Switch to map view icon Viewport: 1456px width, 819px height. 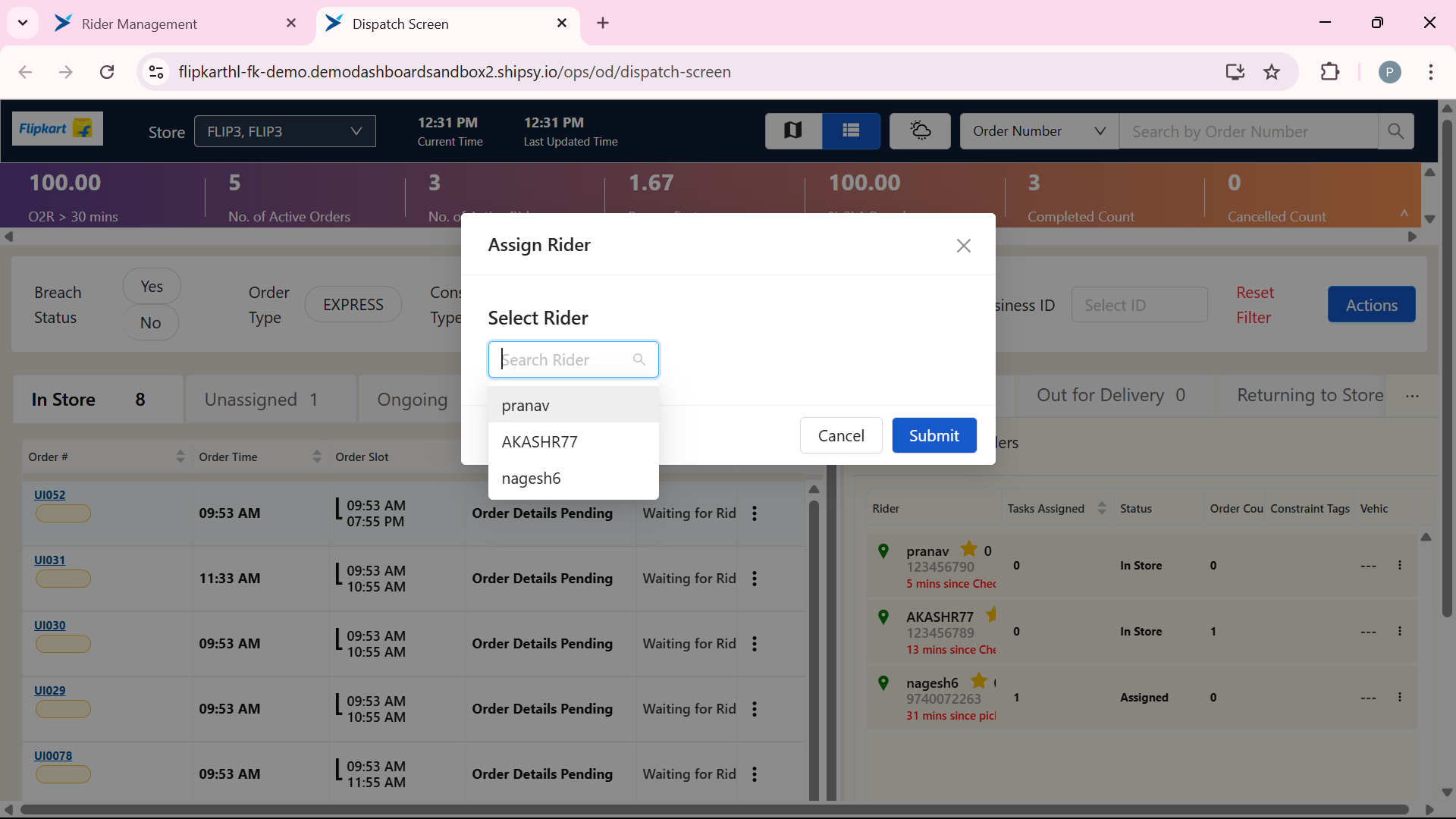coord(793,131)
